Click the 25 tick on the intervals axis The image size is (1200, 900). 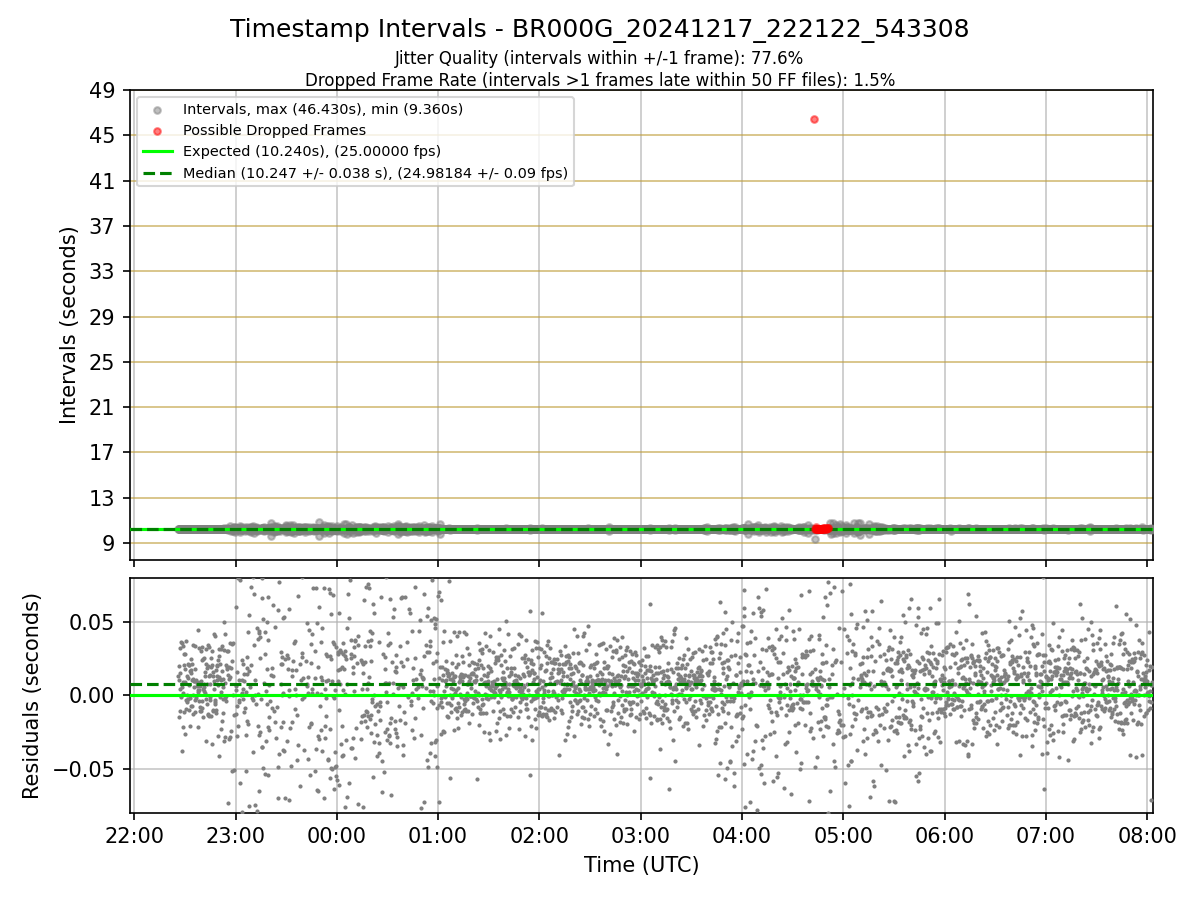coord(103,362)
